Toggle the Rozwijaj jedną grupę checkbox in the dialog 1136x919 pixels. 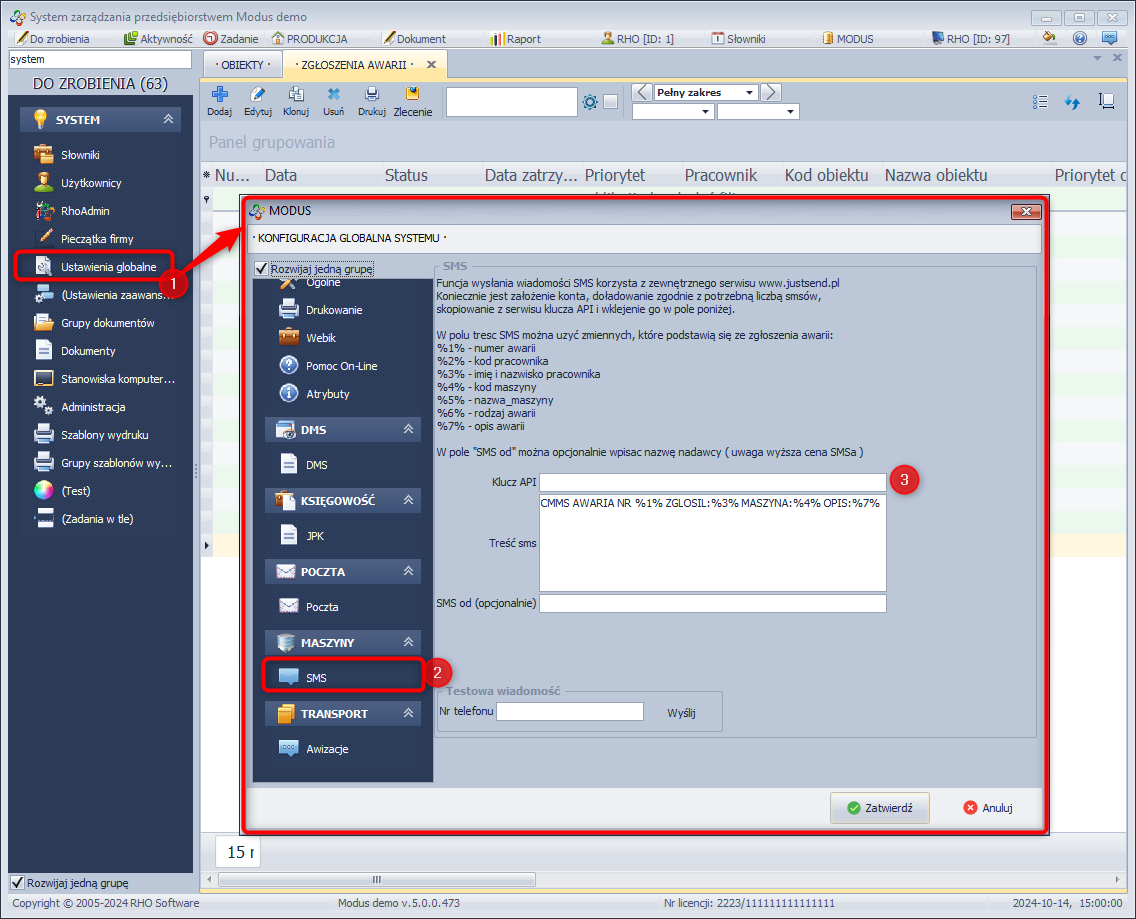point(262,269)
